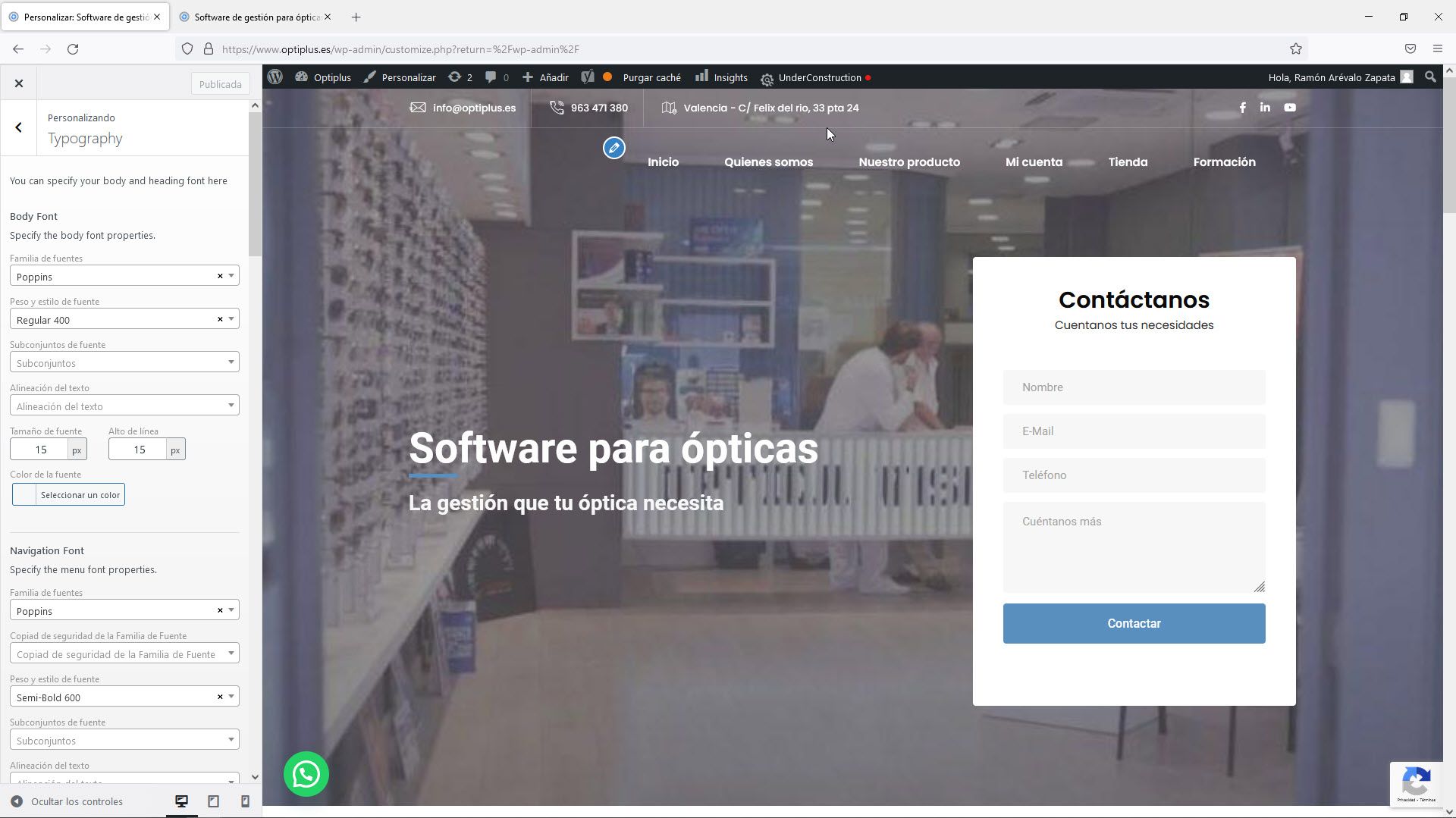Open a new browser tab

click(x=356, y=17)
